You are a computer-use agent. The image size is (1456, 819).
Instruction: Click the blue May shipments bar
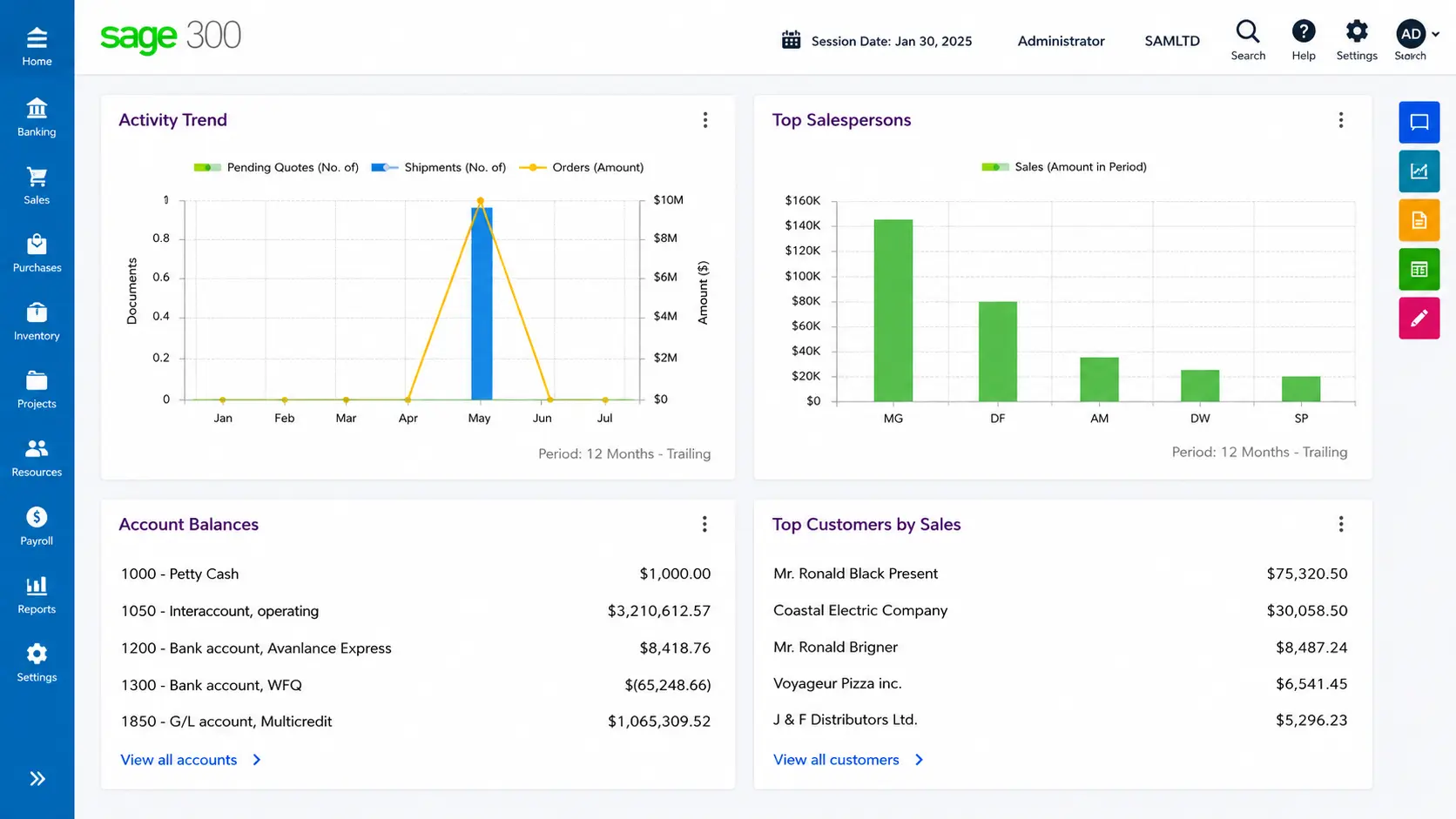click(482, 303)
